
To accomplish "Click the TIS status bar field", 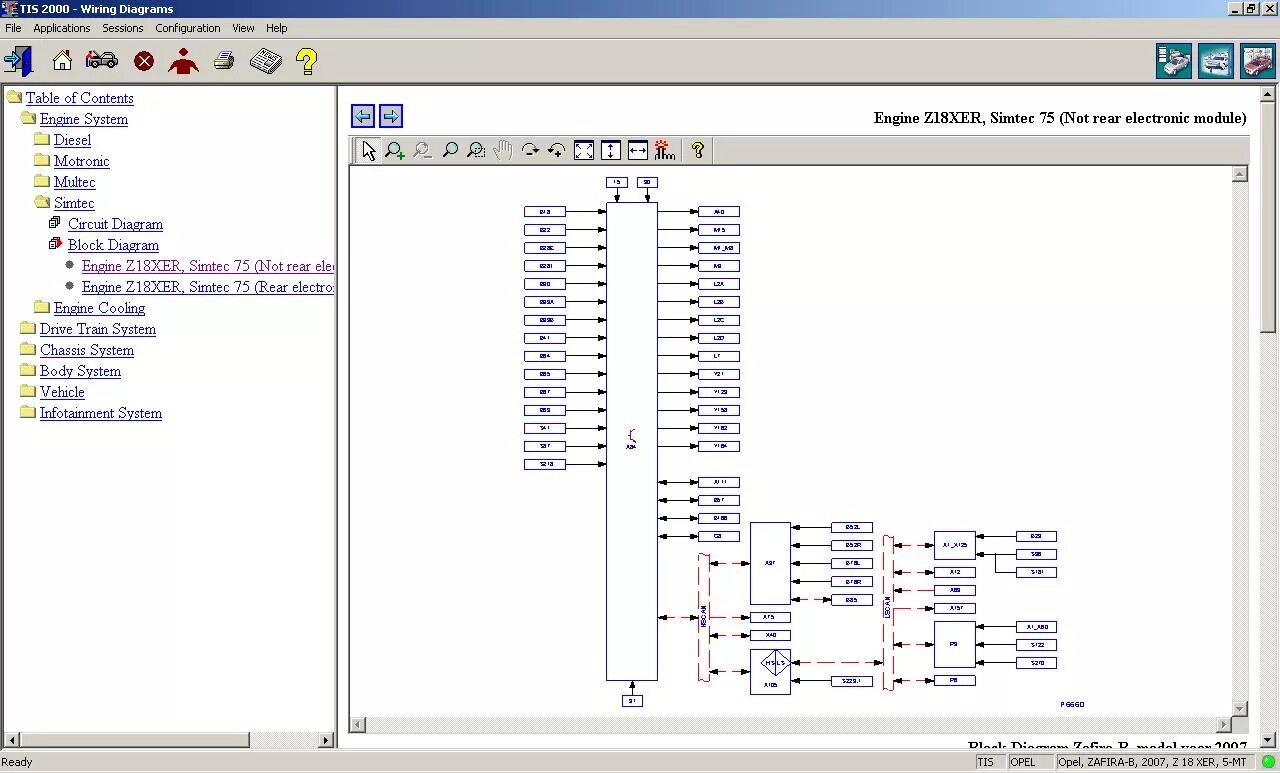I will [x=989, y=762].
